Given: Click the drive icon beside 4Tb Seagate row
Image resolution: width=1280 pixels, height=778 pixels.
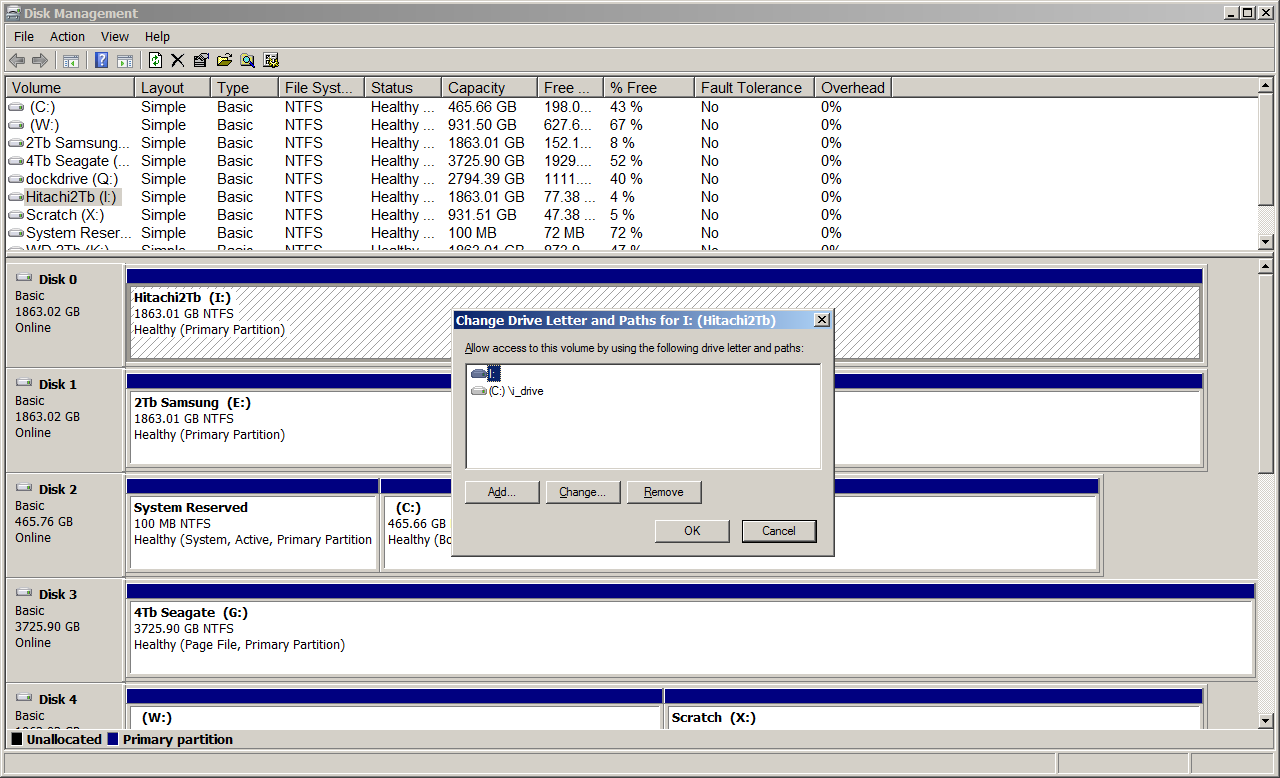Looking at the screenshot, I should 16,161.
